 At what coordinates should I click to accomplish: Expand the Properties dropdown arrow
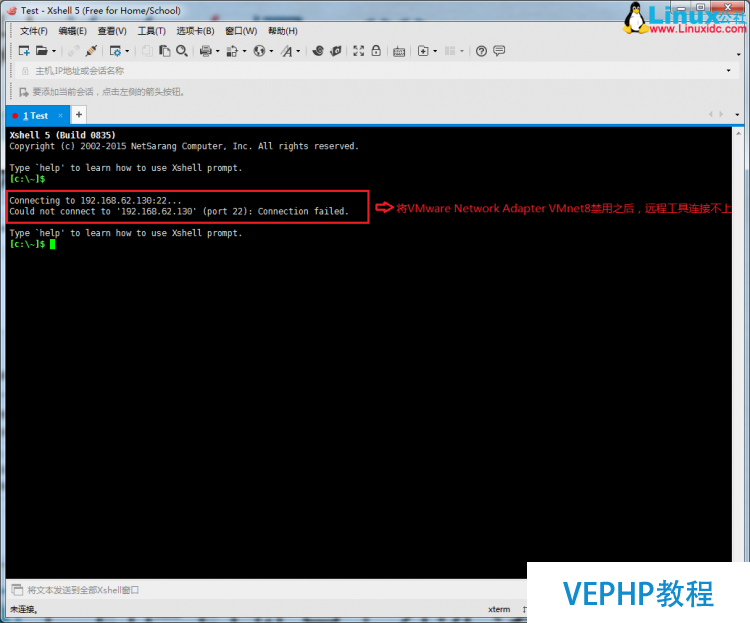[127, 51]
